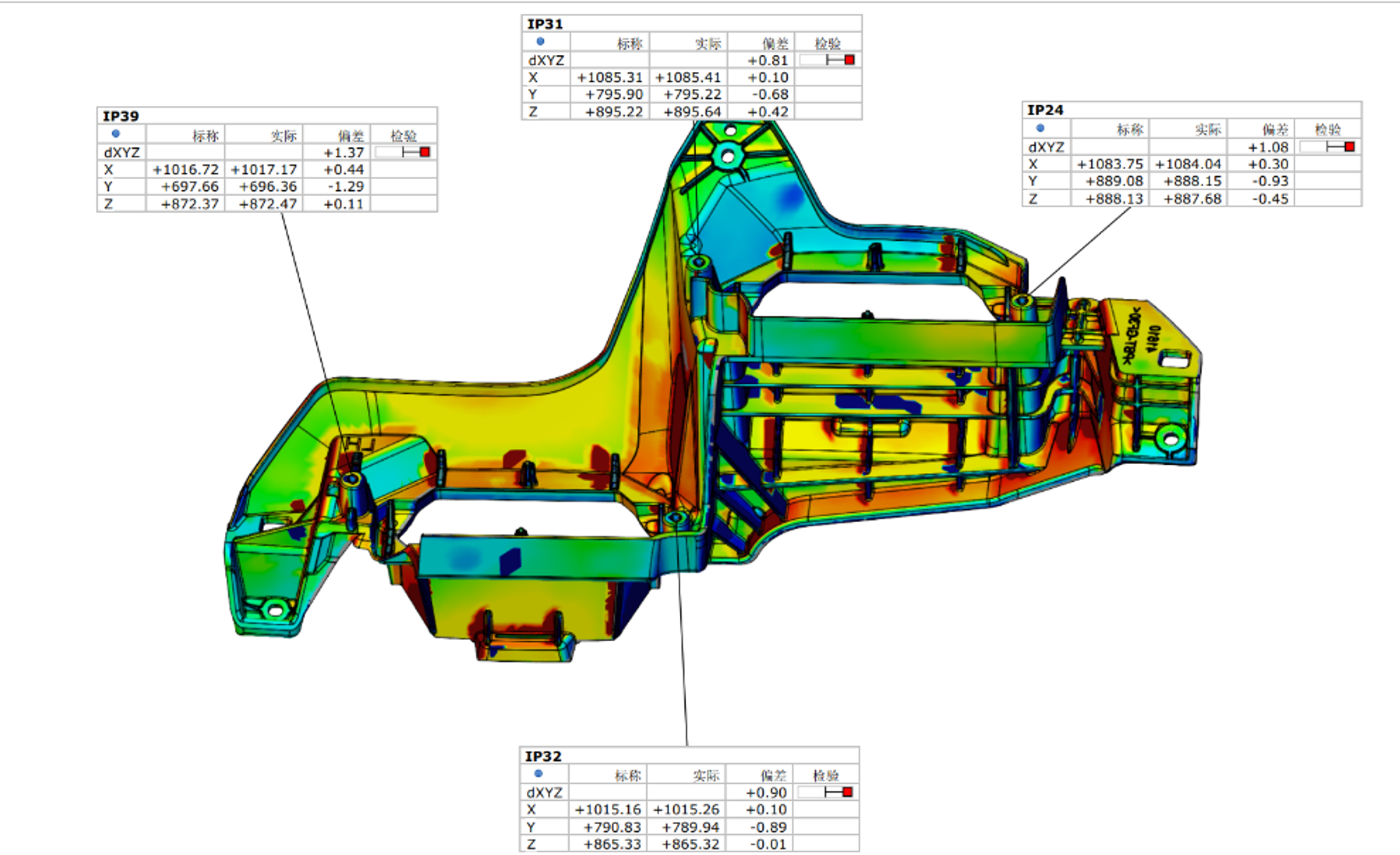
Task: Click the red out-of-tolerance marker in IP39 检验 column
Action: tap(426, 152)
